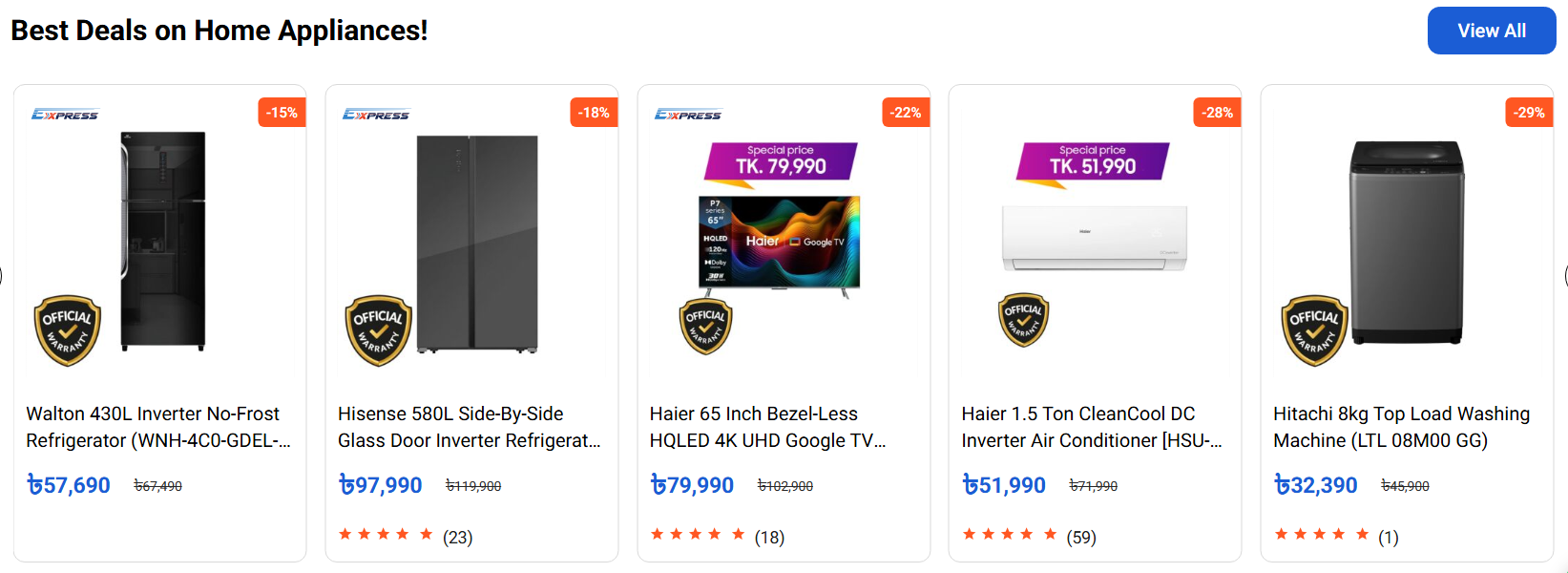Select the Express icon on Haier TV card

(x=689, y=113)
